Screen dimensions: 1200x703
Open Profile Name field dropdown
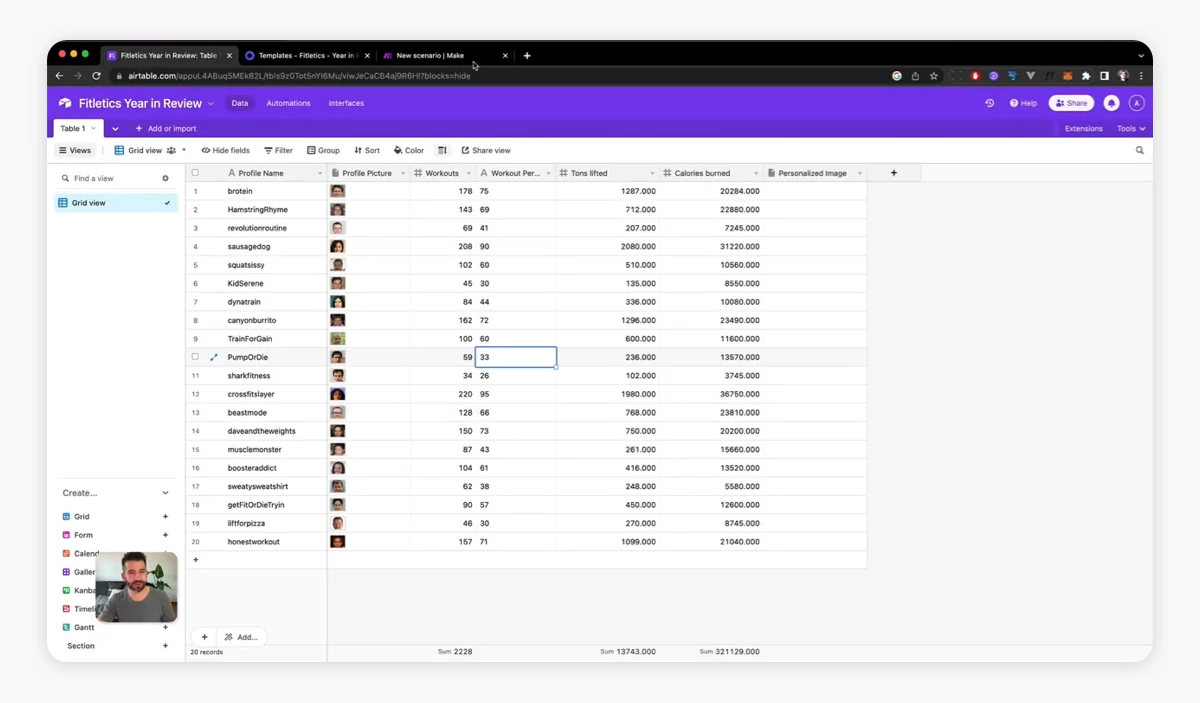point(318,173)
